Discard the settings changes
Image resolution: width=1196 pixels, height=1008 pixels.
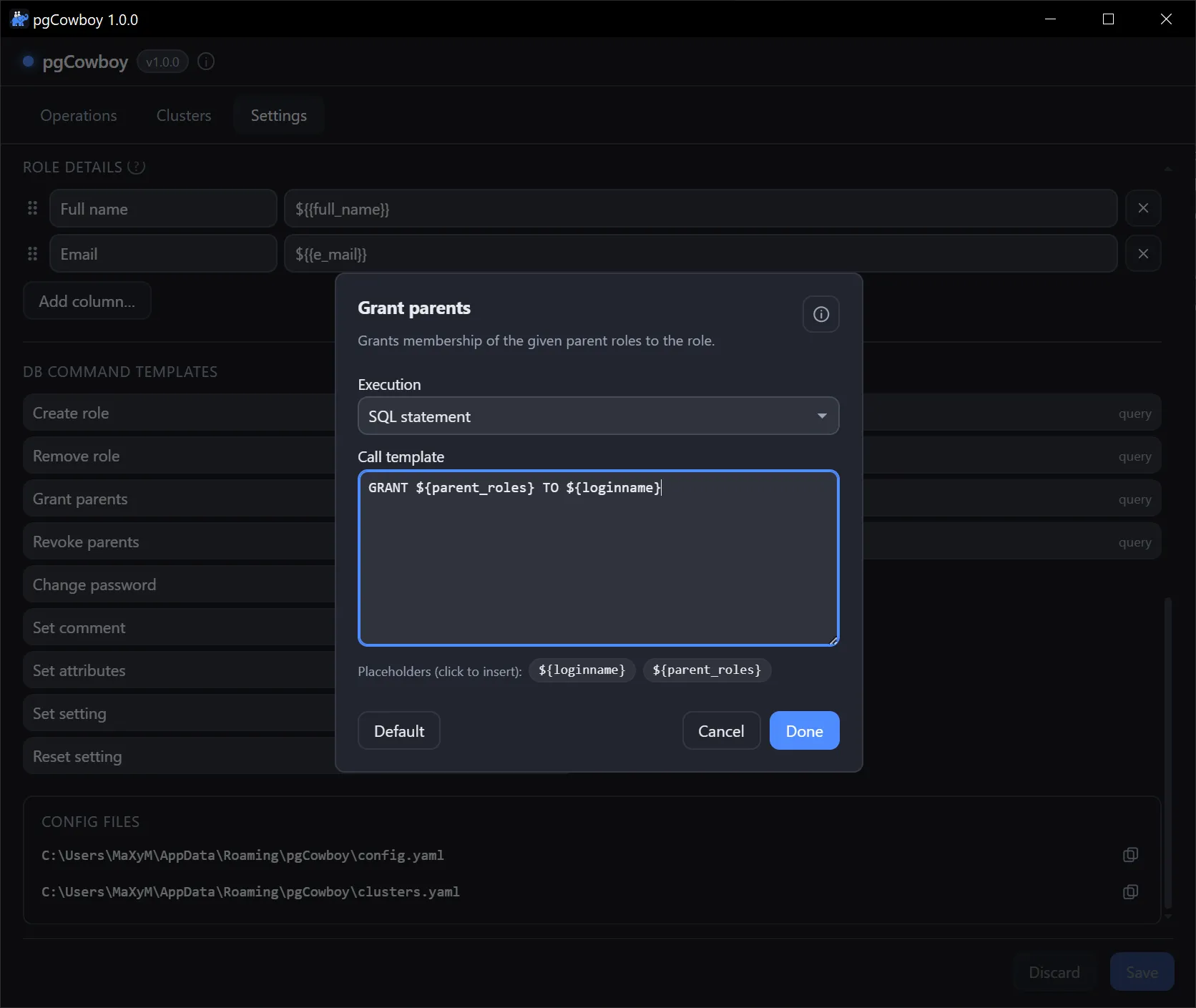click(x=1054, y=972)
